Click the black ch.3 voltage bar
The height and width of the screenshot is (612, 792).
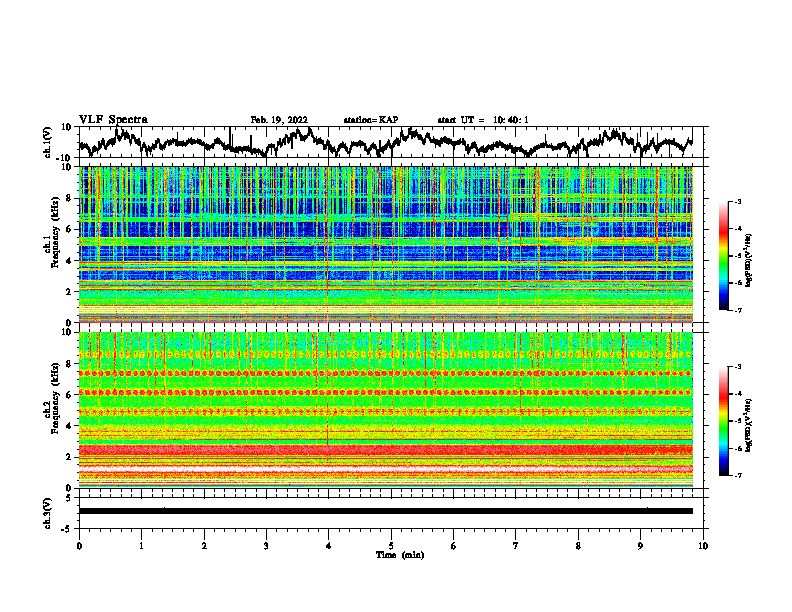click(x=386, y=511)
